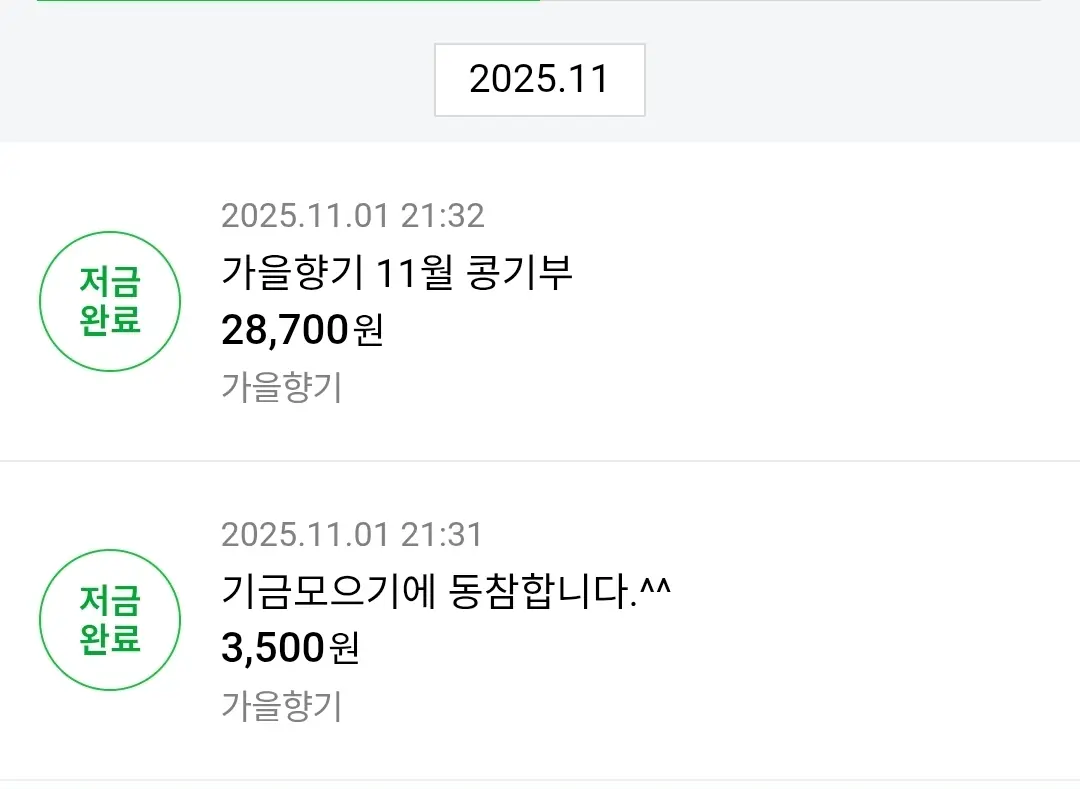Select the 28,700원 amount

click(x=286, y=329)
